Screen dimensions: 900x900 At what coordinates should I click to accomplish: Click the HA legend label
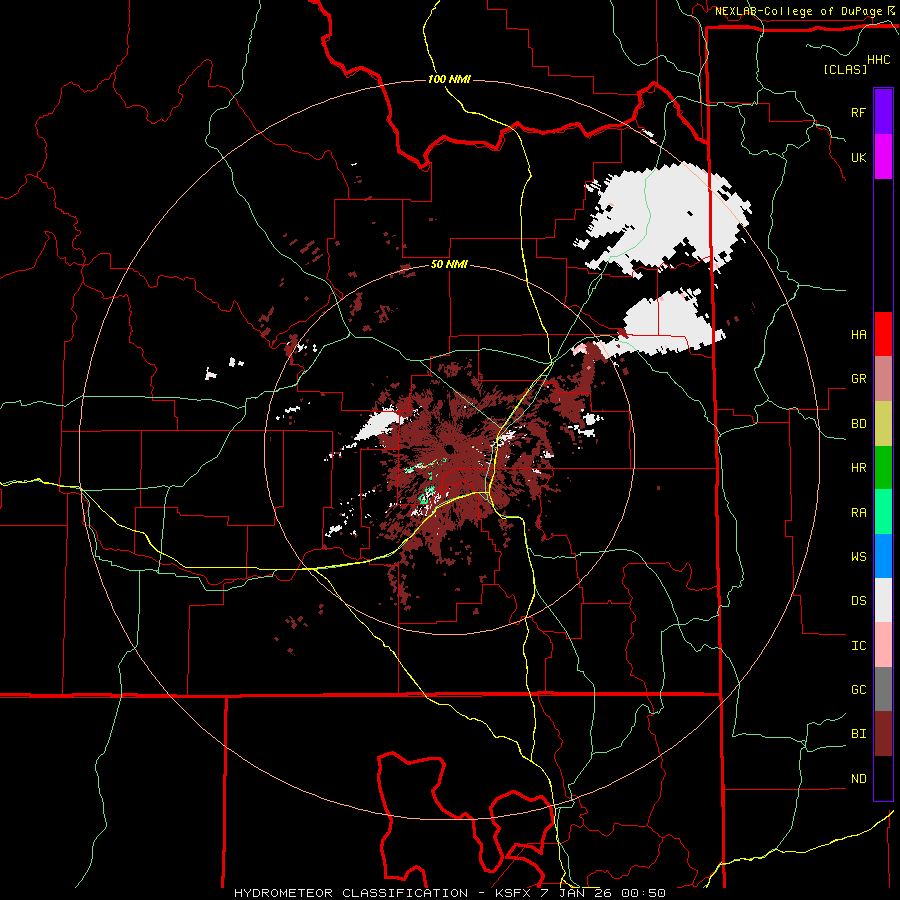click(858, 334)
